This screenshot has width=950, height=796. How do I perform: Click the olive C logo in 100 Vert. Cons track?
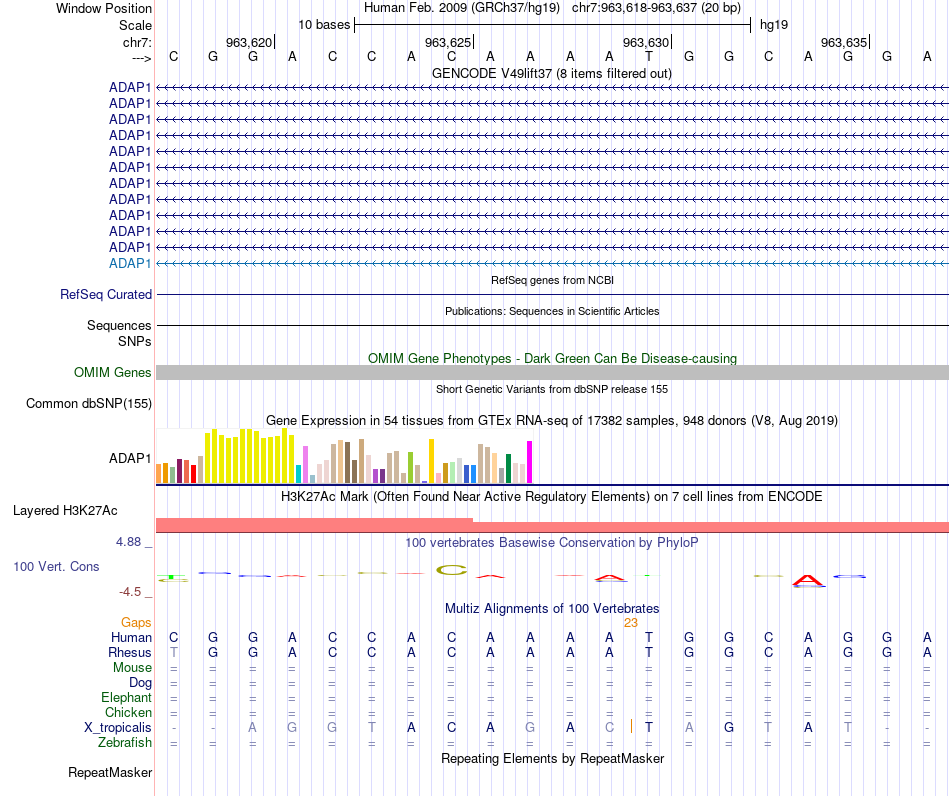(451, 570)
